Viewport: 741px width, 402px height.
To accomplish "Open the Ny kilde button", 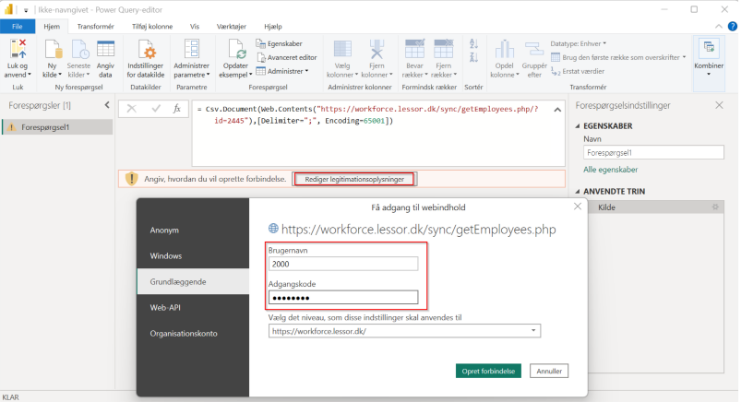I will pos(52,59).
